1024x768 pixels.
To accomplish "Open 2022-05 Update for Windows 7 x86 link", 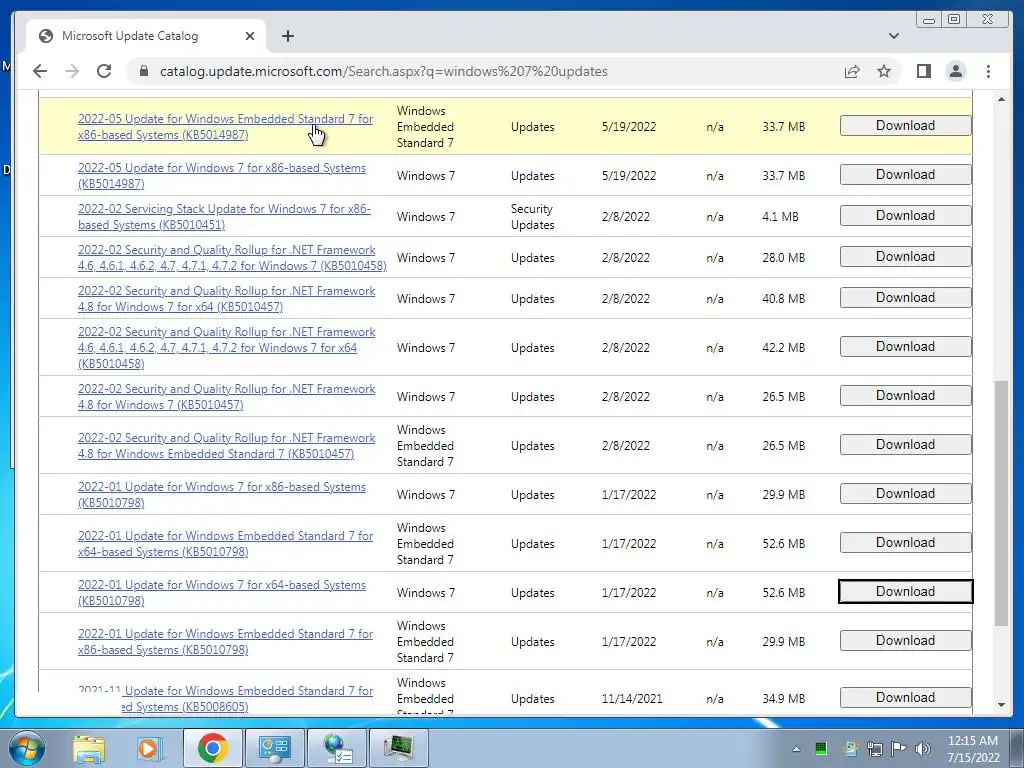I will pos(221,176).
